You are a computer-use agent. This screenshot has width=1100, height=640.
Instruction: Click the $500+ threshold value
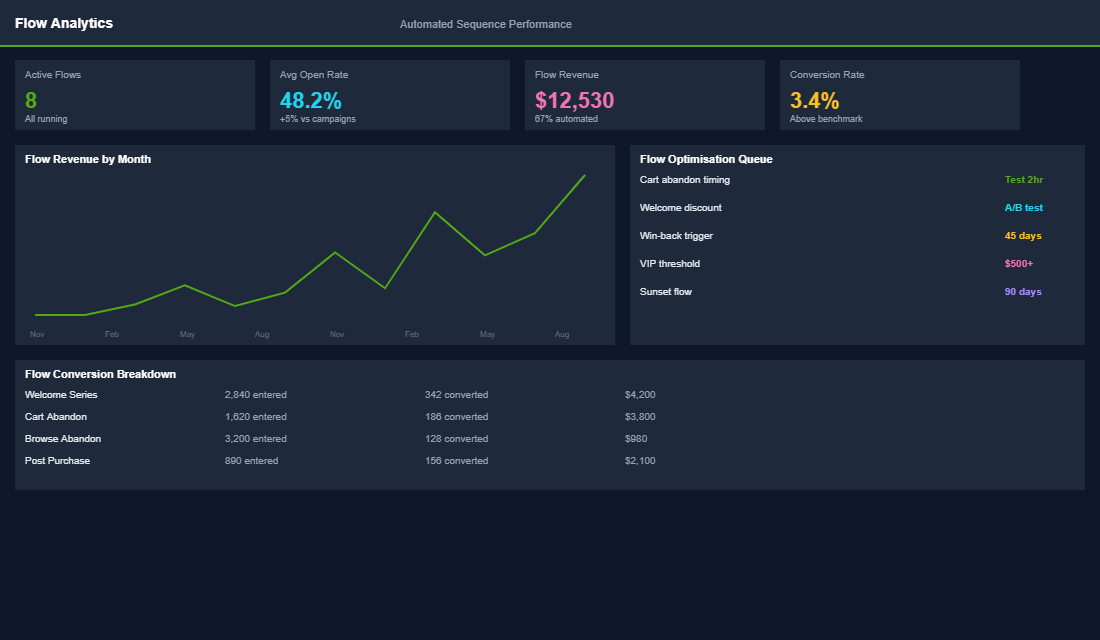pyautogui.click(x=1019, y=264)
